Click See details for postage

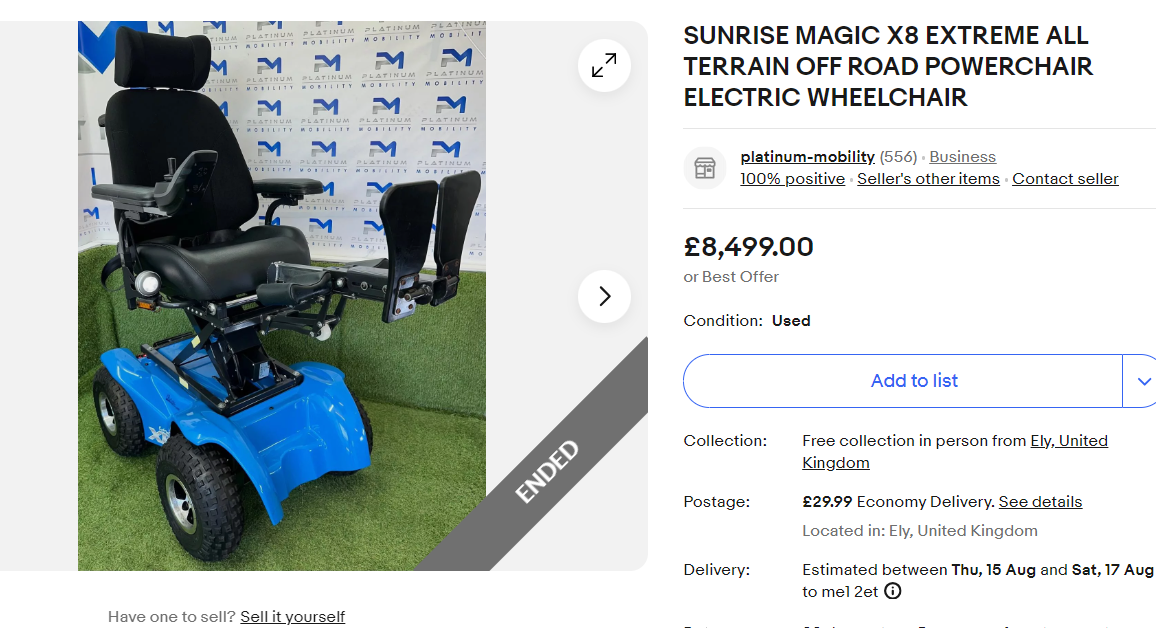coord(1040,502)
